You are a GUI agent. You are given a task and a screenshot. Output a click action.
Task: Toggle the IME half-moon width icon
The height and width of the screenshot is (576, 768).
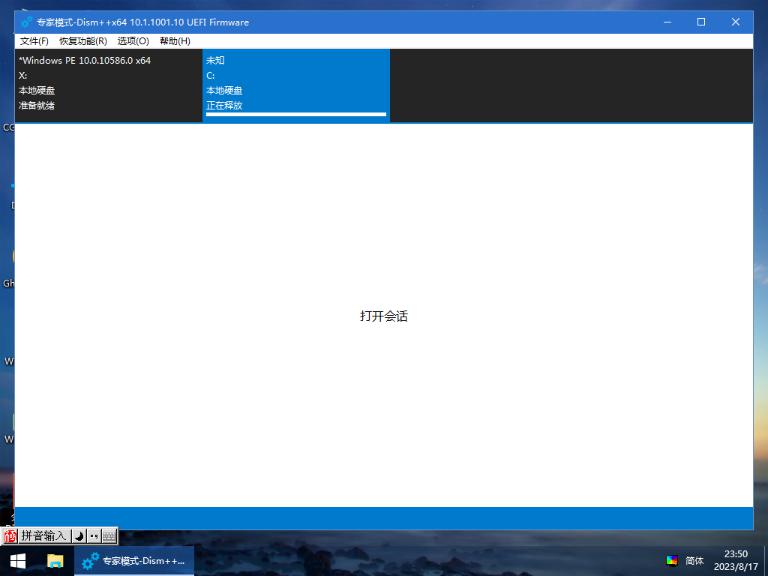[79, 536]
